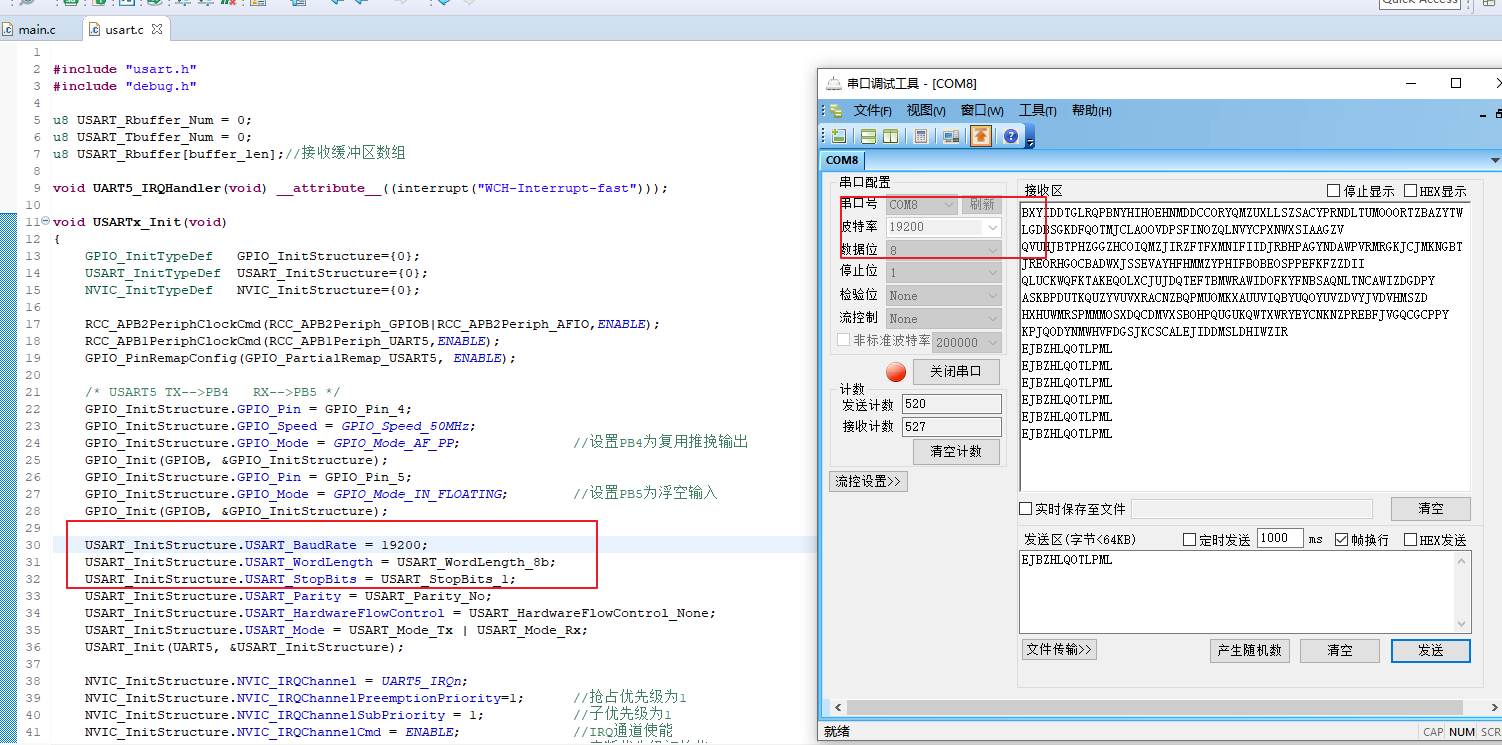Expand the 流控设置>> panel
Viewport: 1502px width, 745px height.
coord(867,482)
